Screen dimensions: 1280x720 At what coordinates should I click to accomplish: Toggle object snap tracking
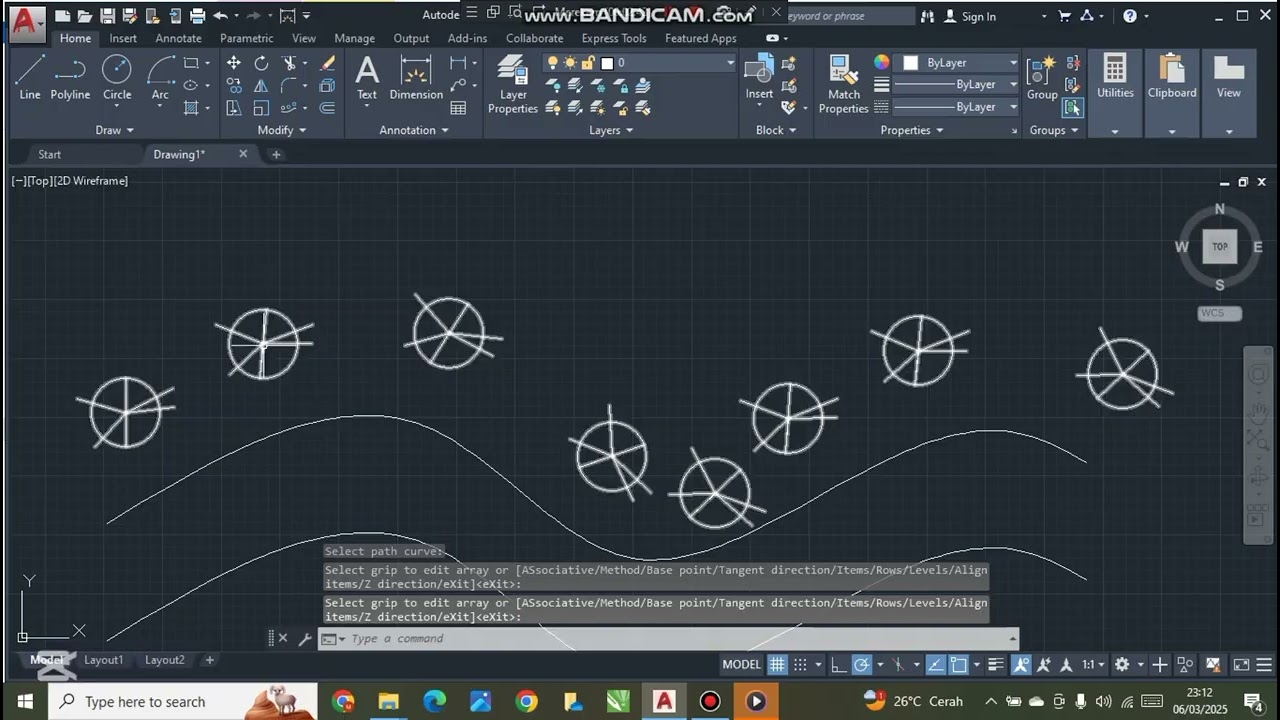tap(935, 664)
